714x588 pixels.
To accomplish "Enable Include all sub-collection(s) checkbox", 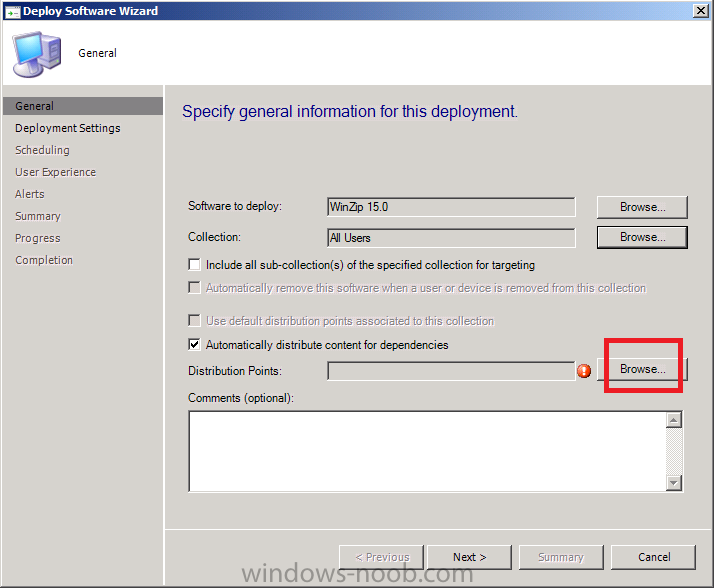I will (x=194, y=265).
